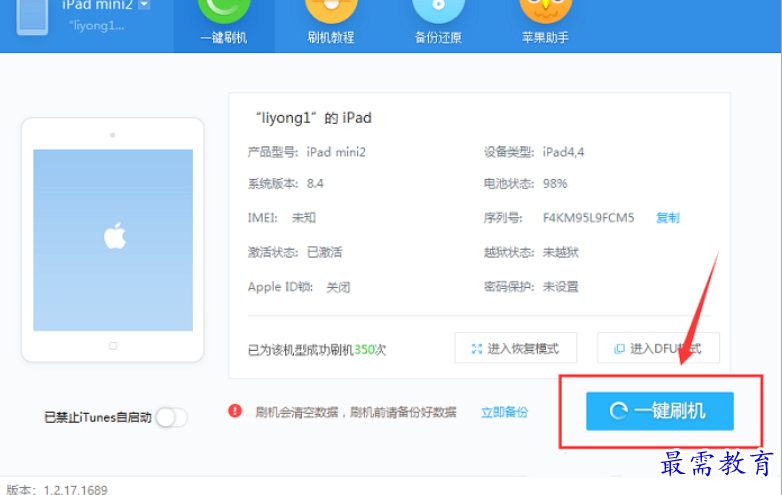The height and width of the screenshot is (495, 782).
Task: Open the 立即备份 backup link
Action: 504,412
